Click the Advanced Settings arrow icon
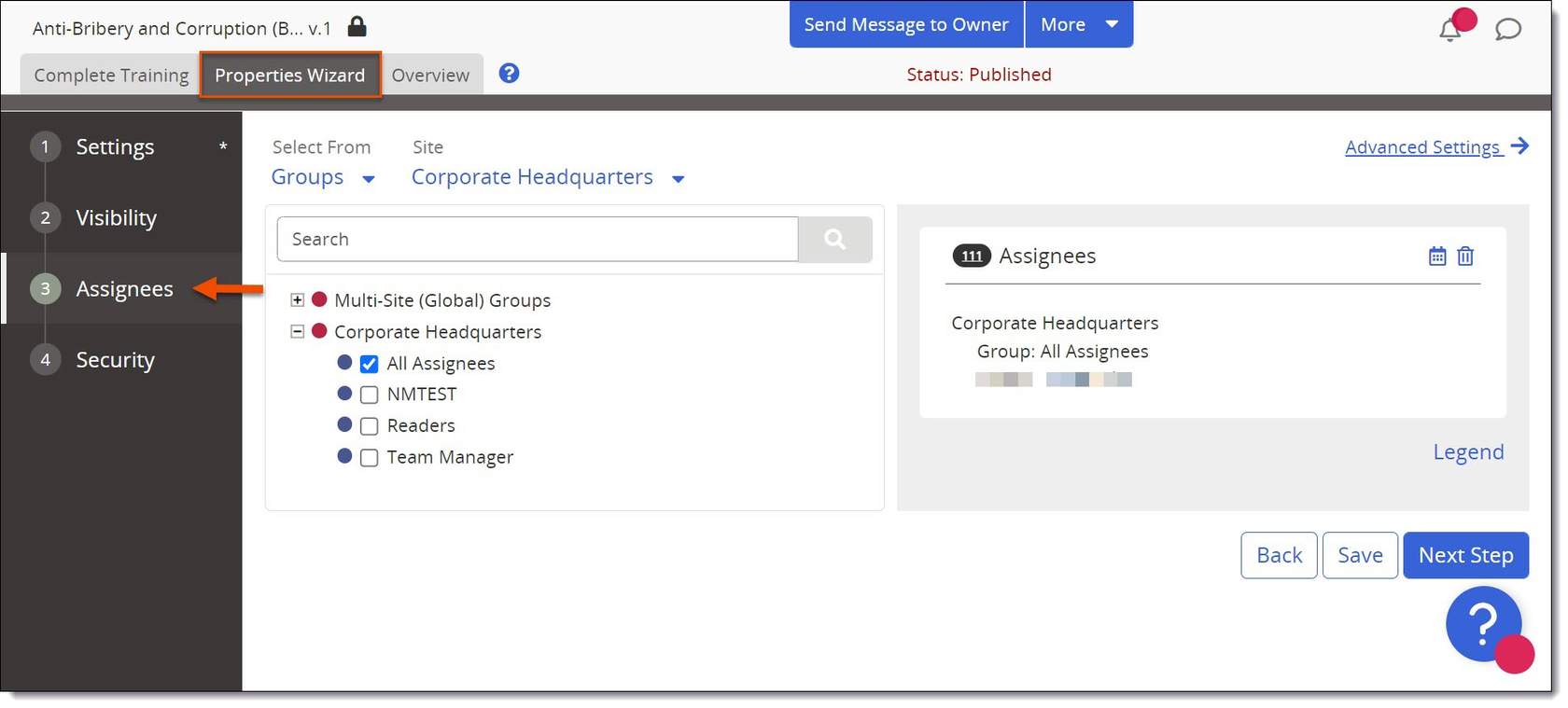 pos(1520,146)
